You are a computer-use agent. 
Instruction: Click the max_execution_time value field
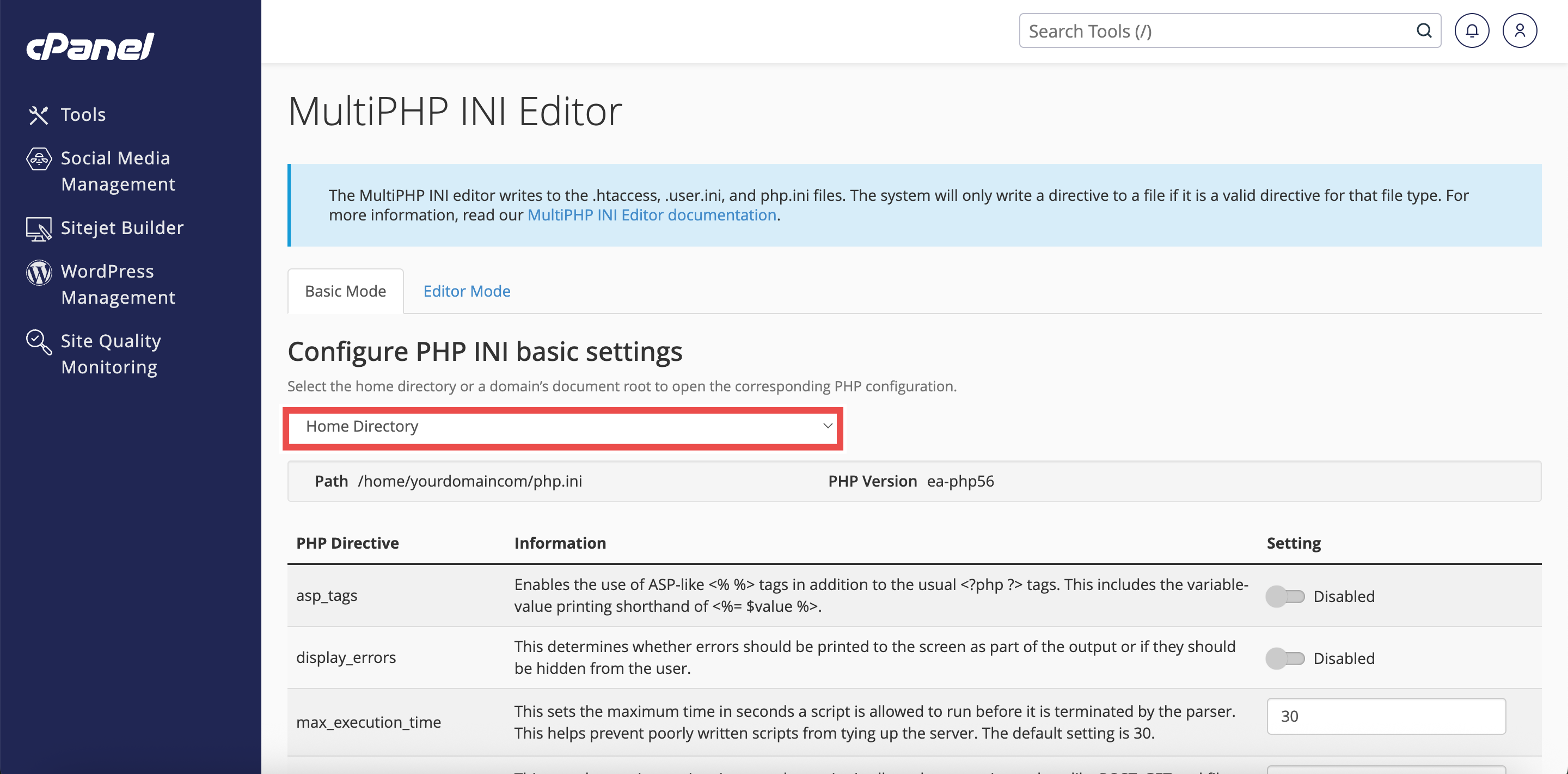1386,716
